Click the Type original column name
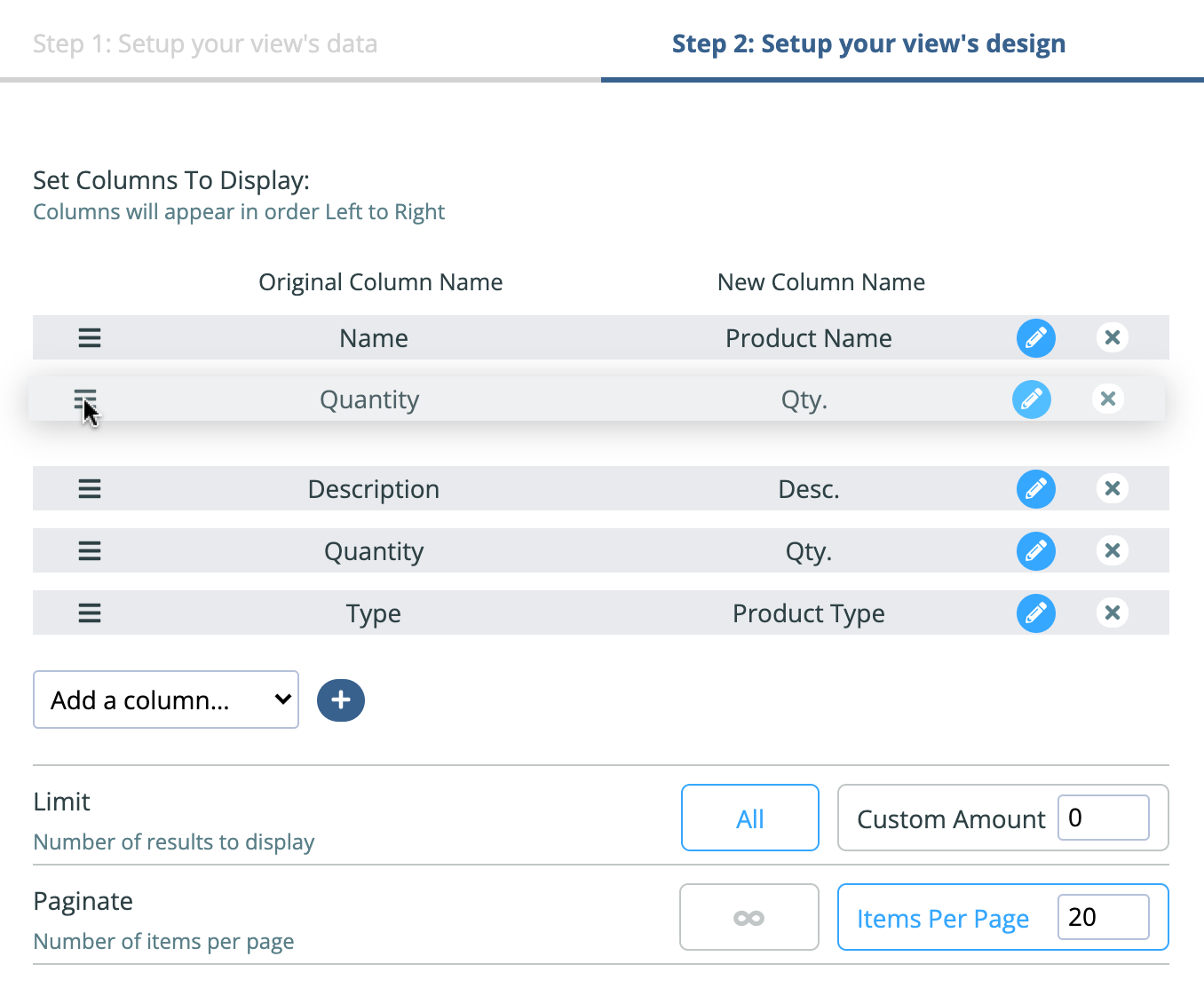The width and height of the screenshot is (1204, 988). coord(374,613)
